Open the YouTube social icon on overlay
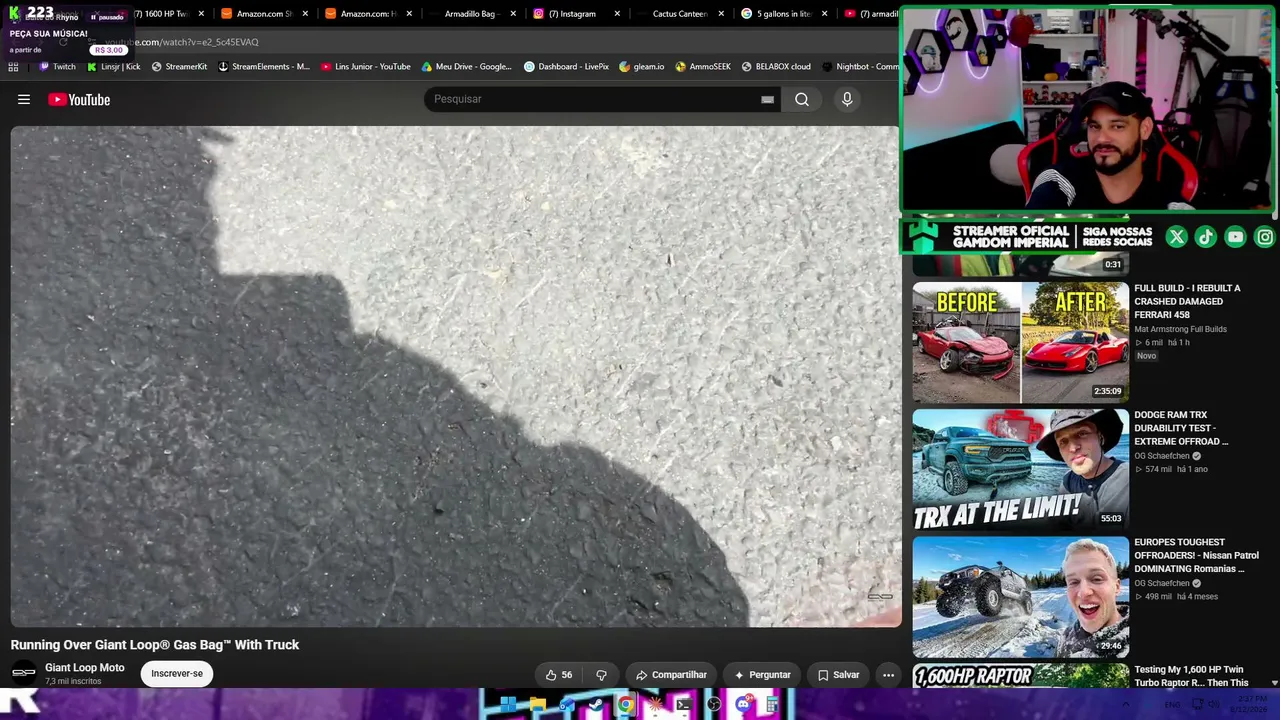 (1235, 237)
